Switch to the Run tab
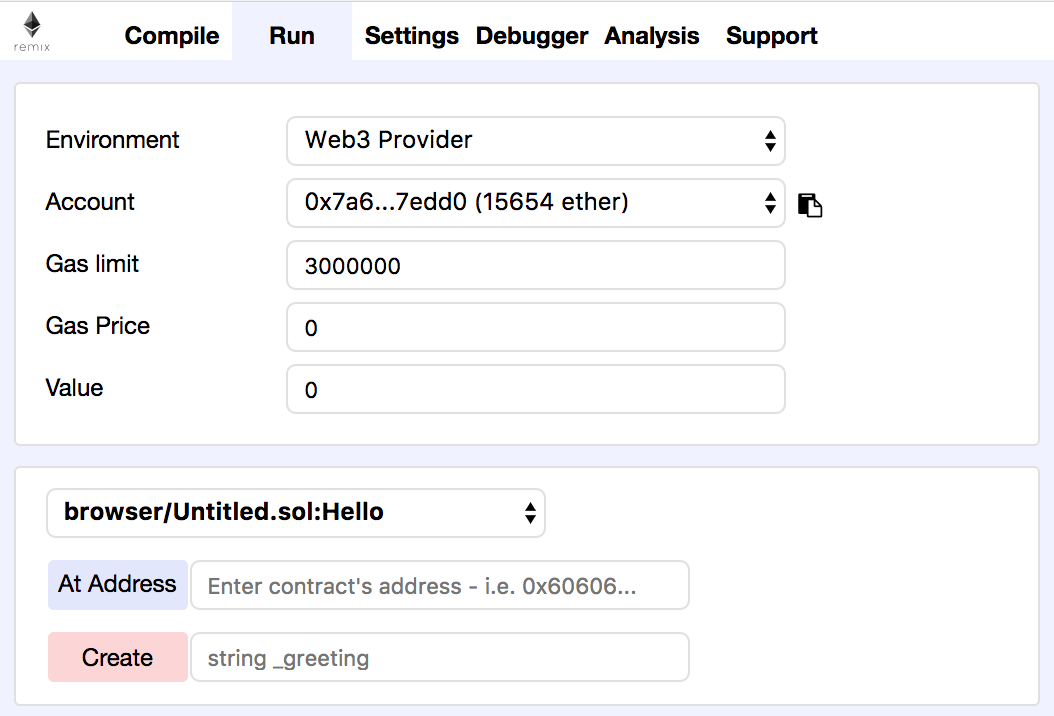The height and width of the screenshot is (716, 1054). click(292, 36)
